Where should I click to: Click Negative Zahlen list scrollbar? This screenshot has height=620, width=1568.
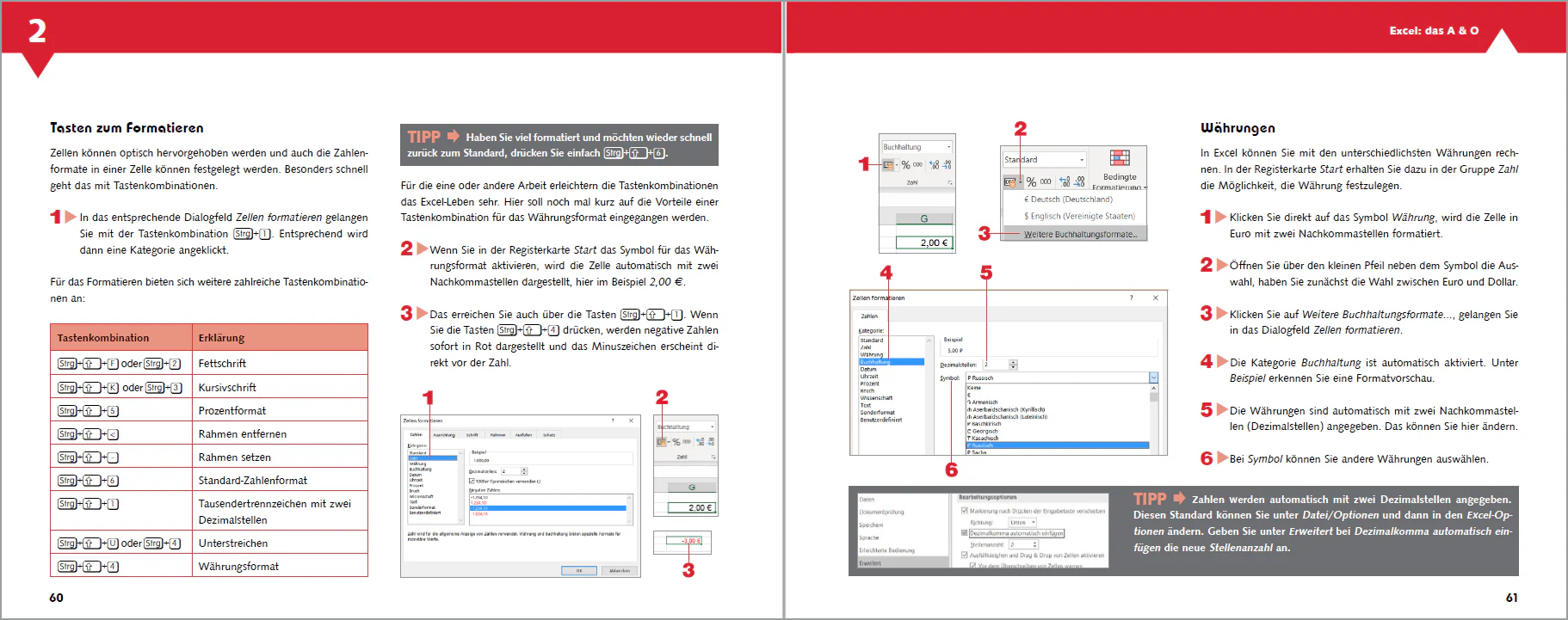click(x=629, y=509)
